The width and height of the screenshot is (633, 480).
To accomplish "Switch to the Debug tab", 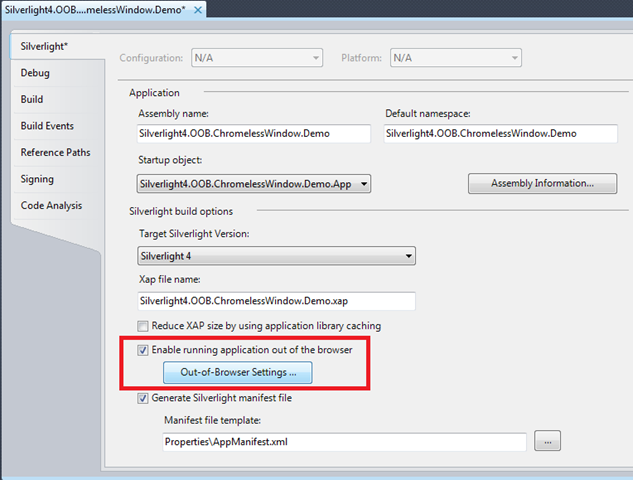I will pos(35,73).
